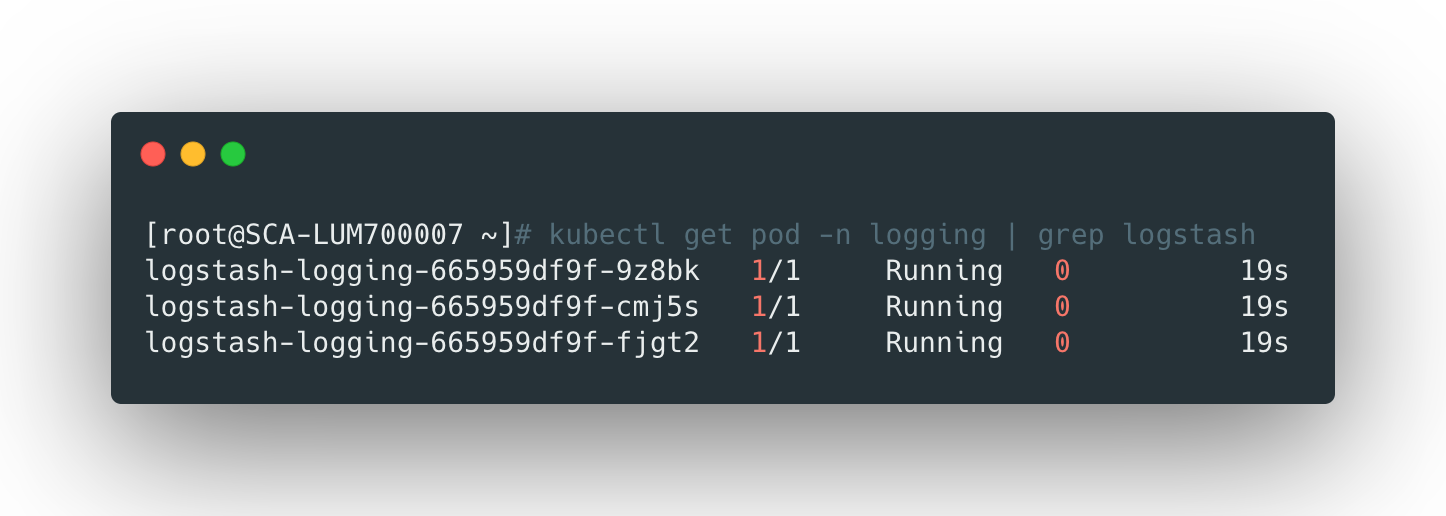Click the 19s age of the fjgt2 pod
The image size is (1446, 516).
pyautogui.click(x=1264, y=343)
